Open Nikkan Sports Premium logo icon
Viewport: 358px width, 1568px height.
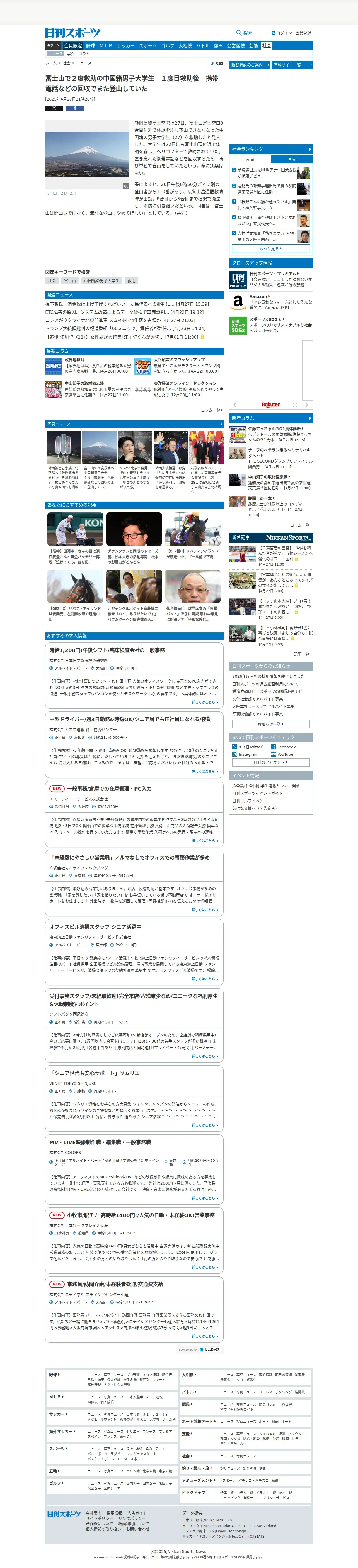[238, 280]
